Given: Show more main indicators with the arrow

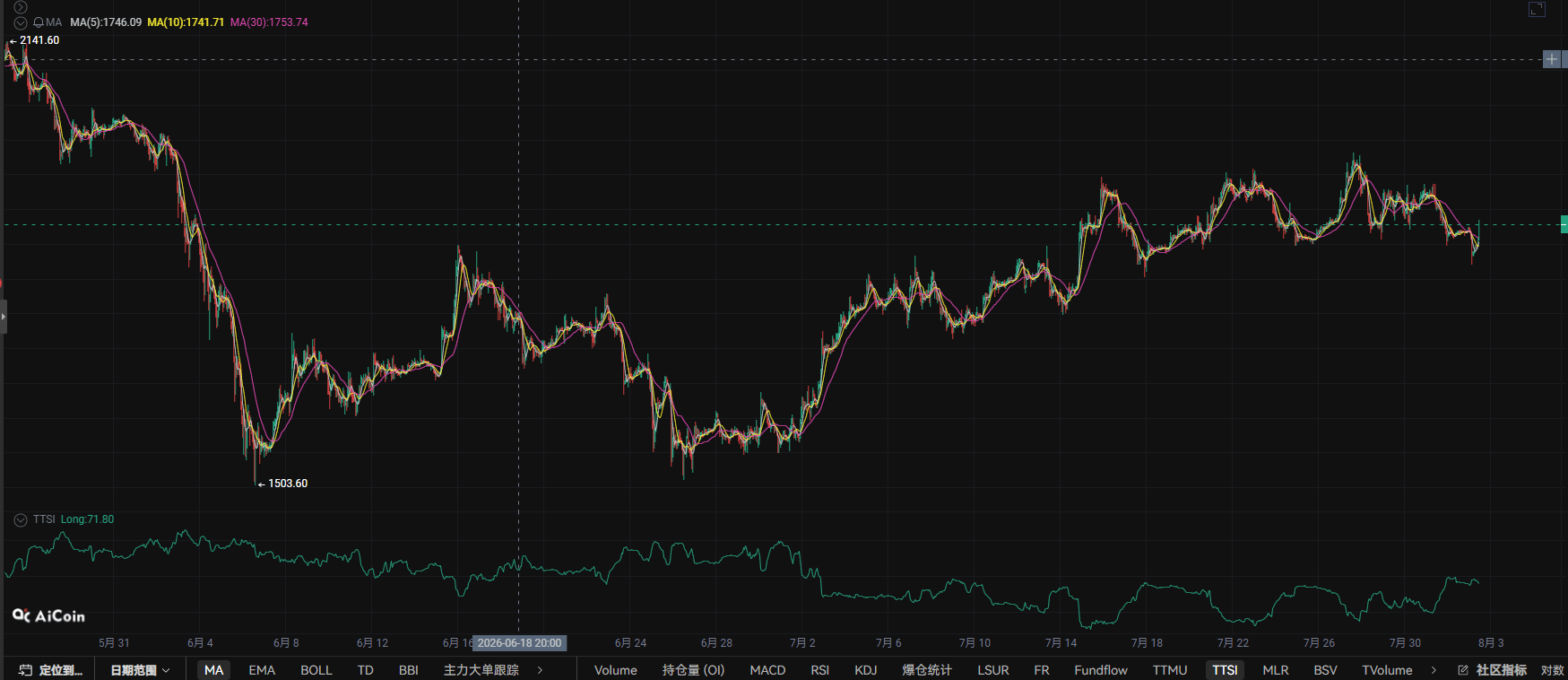Looking at the screenshot, I should pos(540,670).
